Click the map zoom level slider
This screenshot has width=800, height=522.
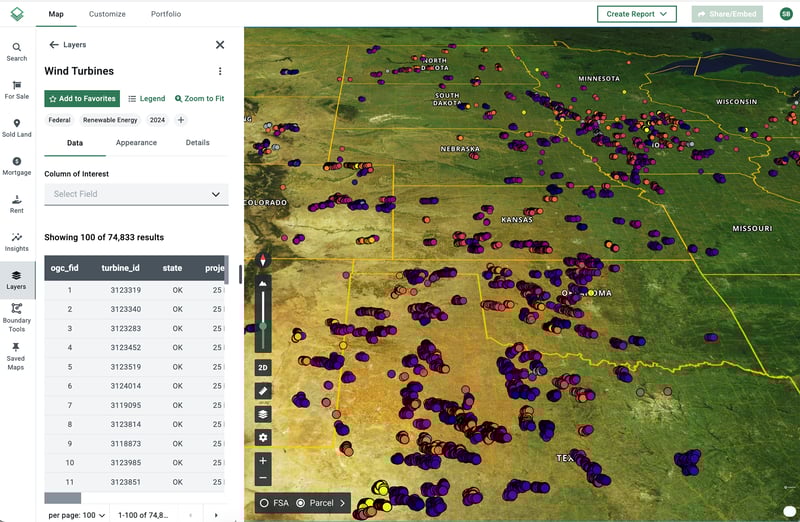(x=263, y=324)
